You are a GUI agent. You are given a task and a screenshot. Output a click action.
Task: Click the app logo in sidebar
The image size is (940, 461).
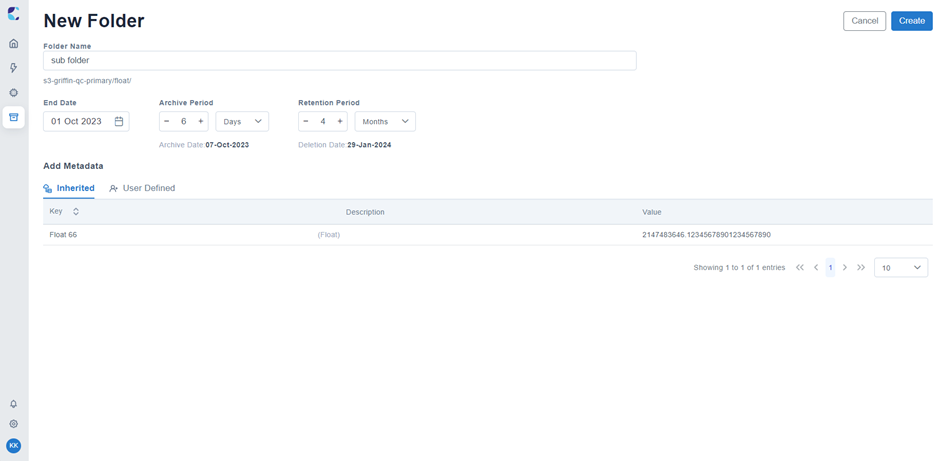coord(13,14)
